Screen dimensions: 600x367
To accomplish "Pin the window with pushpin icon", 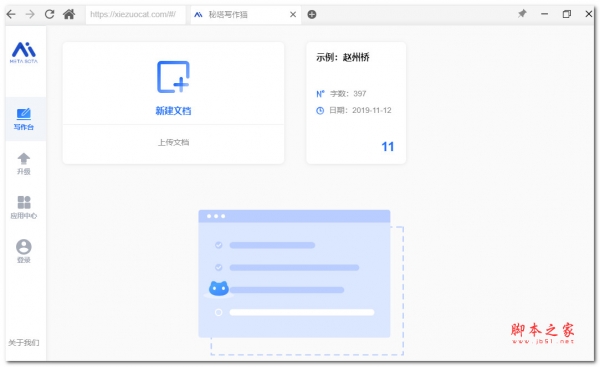I will tap(522, 14).
